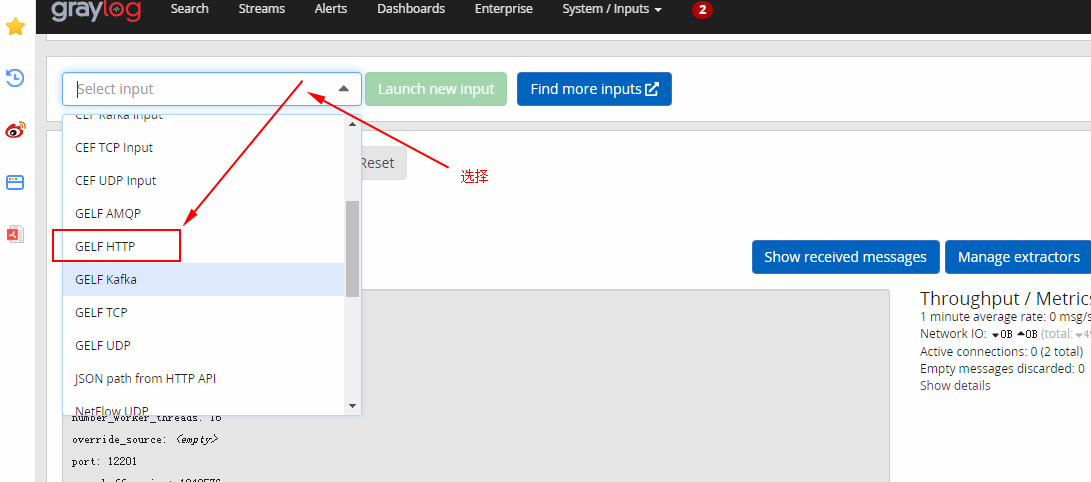Click the dropdown list scroll down arrow
This screenshot has height=482, width=1091.
click(352, 405)
